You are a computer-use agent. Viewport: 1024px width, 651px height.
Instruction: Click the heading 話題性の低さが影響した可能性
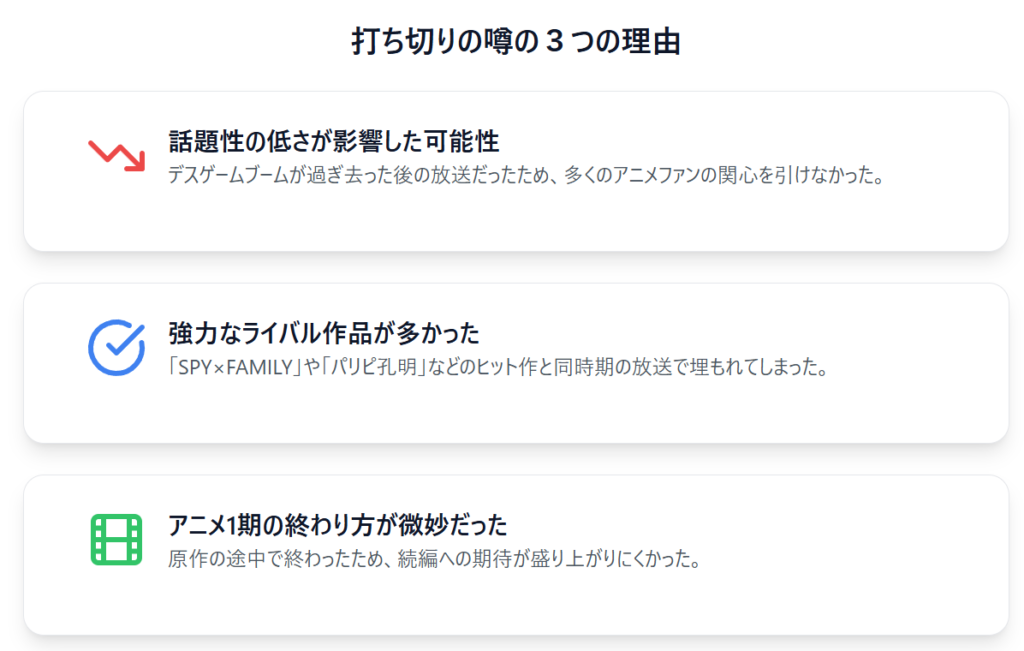(334, 141)
